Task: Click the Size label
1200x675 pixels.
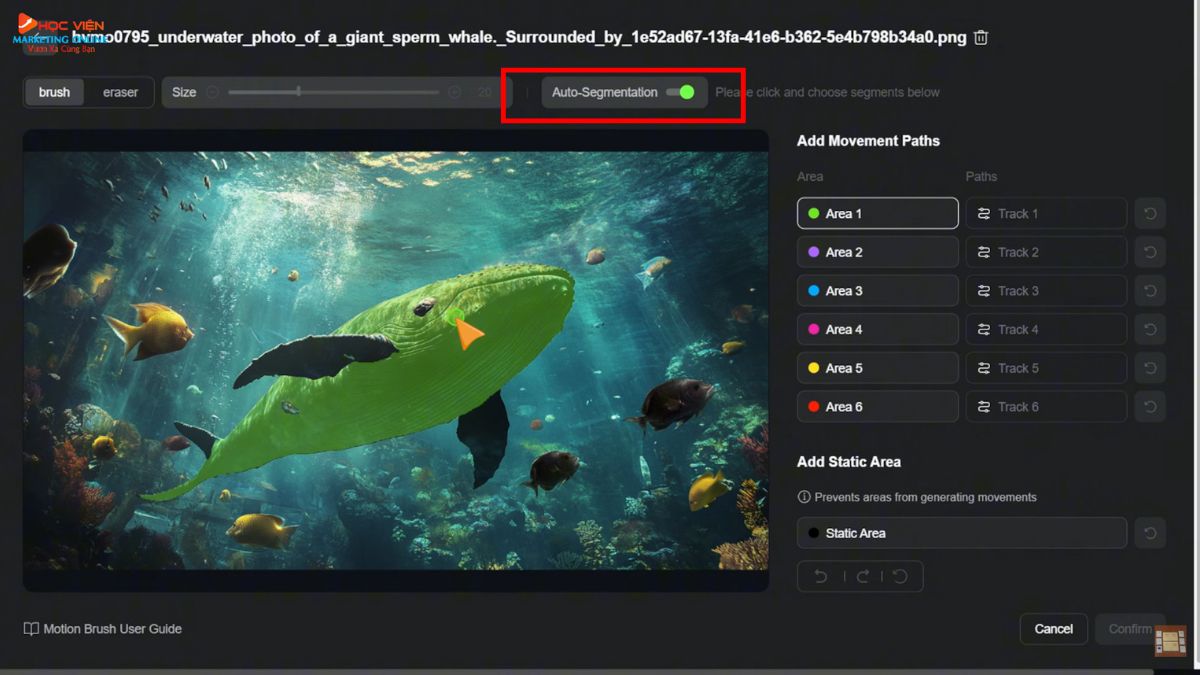Action: [x=184, y=92]
